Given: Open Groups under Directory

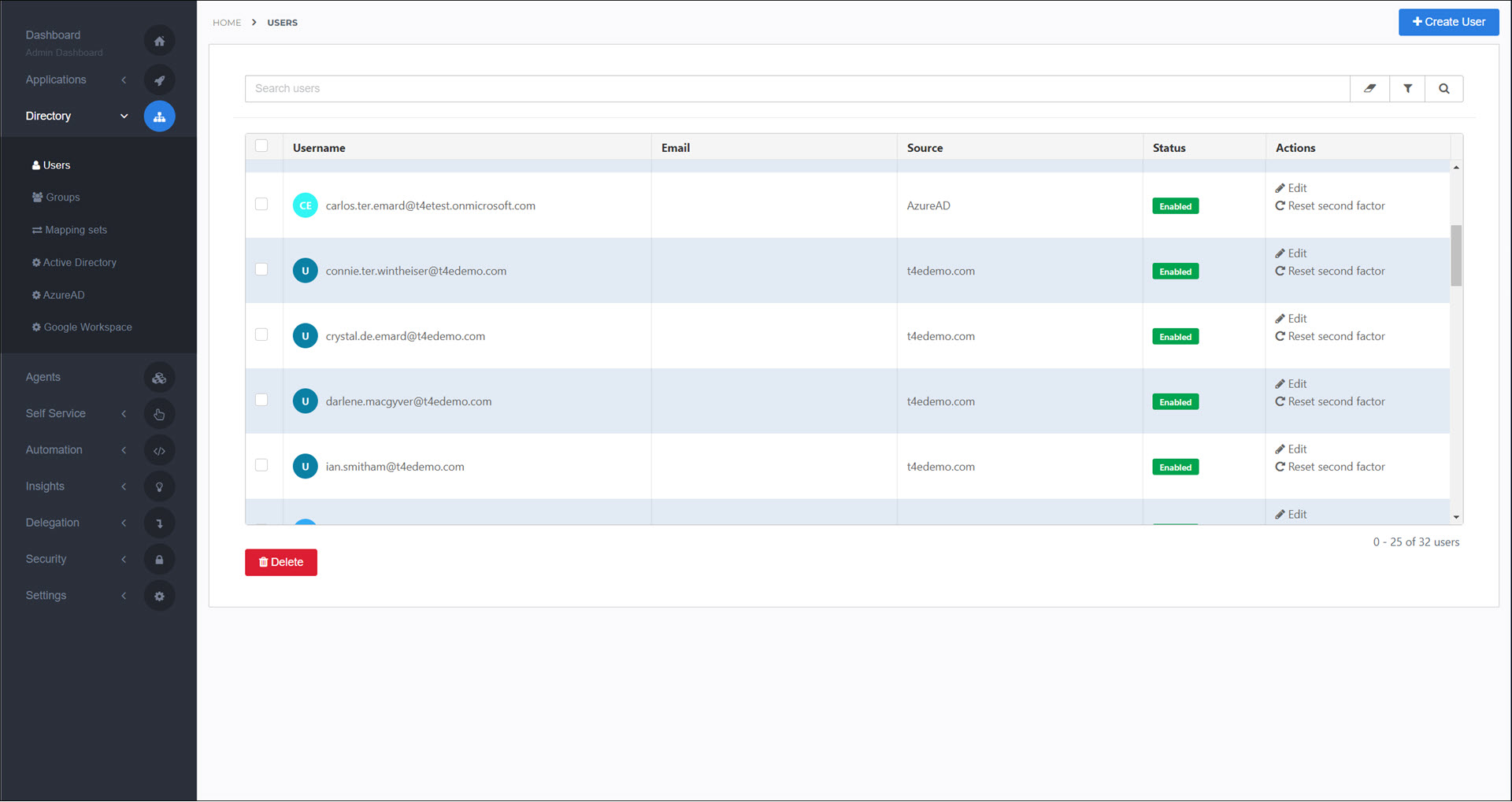Looking at the screenshot, I should point(55,198).
